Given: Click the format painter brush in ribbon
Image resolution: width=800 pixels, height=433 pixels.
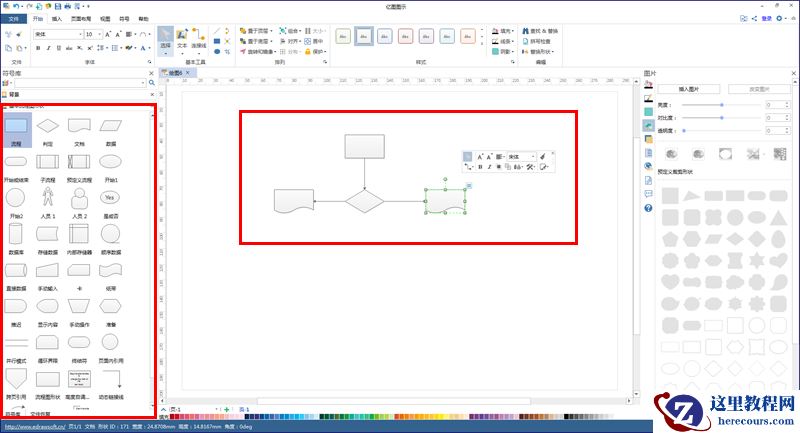Looking at the screenshot, I should [19, 34].
